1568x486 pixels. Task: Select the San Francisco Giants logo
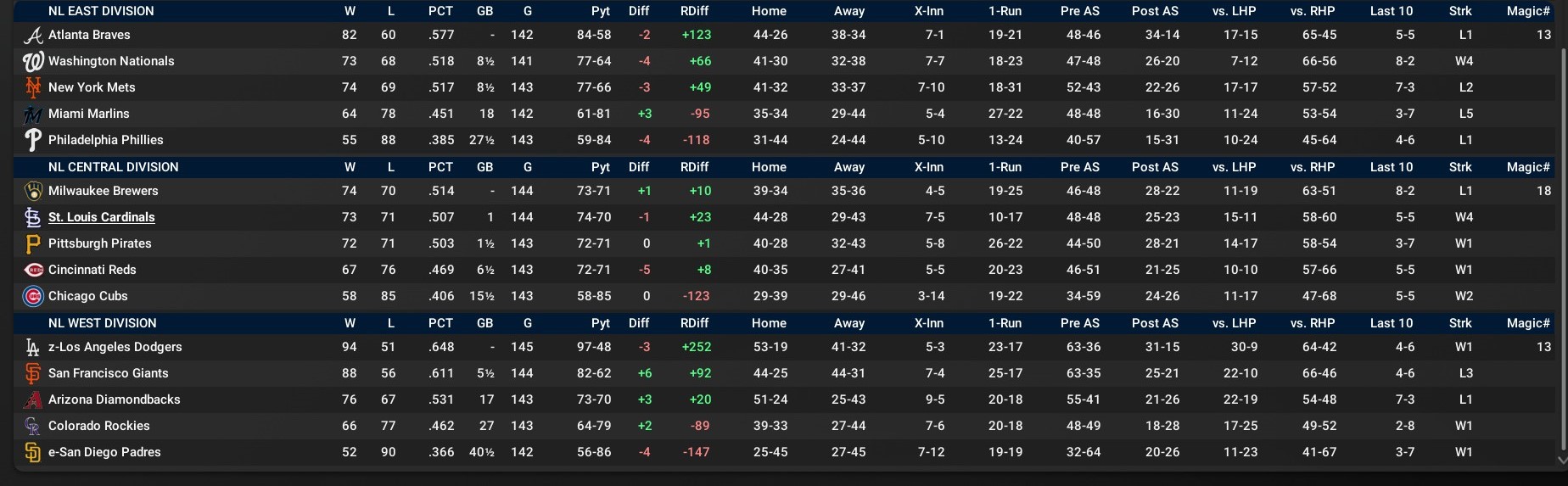(33, 374)
